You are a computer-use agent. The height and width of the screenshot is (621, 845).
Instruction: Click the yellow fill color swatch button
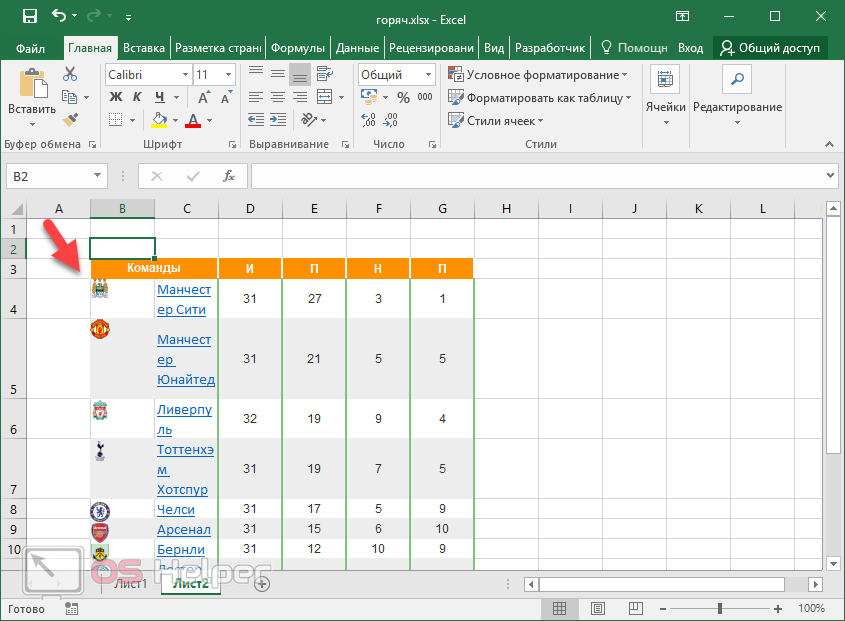[x=159, y=120]
